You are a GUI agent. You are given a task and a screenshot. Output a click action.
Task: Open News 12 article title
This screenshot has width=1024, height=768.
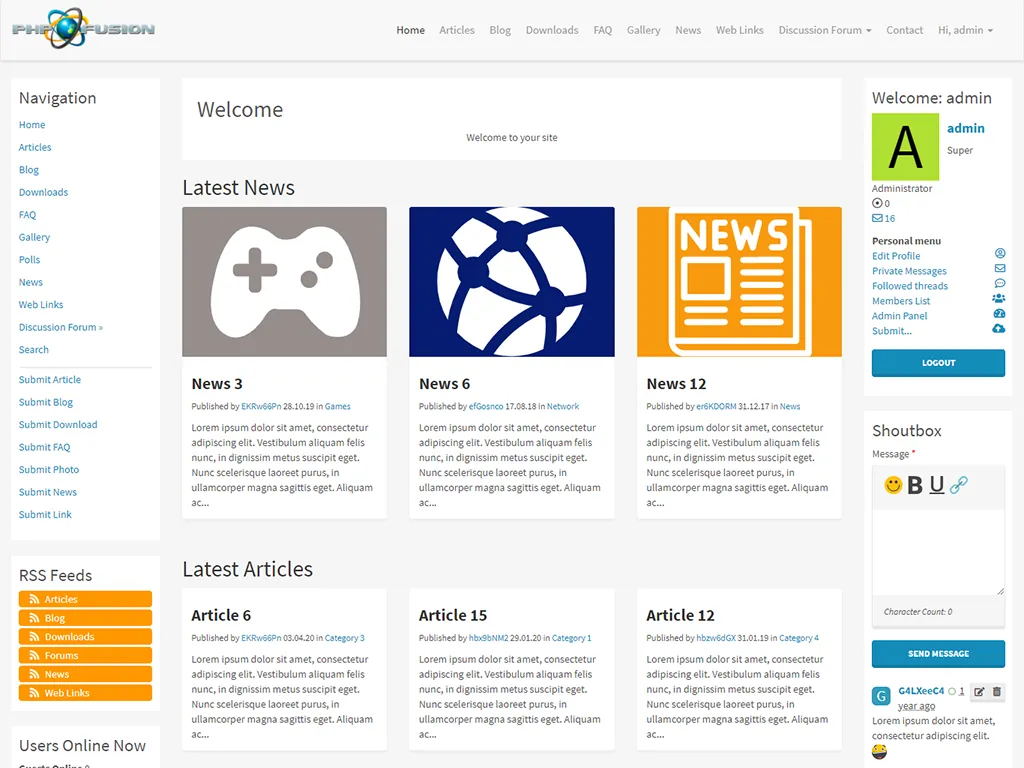tap(676, 384)
